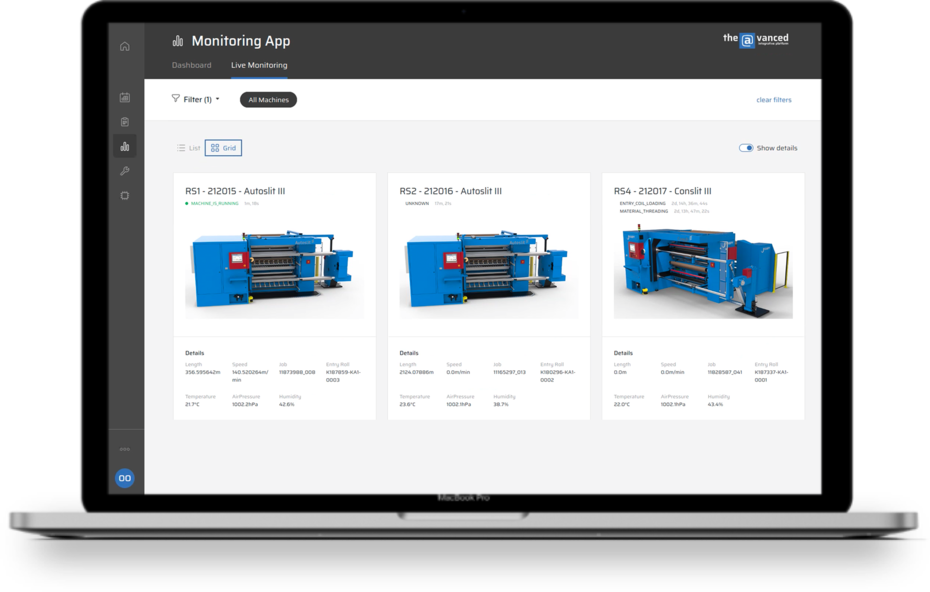Open the RS4 - 212017 Conslit III machine image
The height and width of the screenshot is (592, 930).
pyautogui.click(x=703, y=266)
